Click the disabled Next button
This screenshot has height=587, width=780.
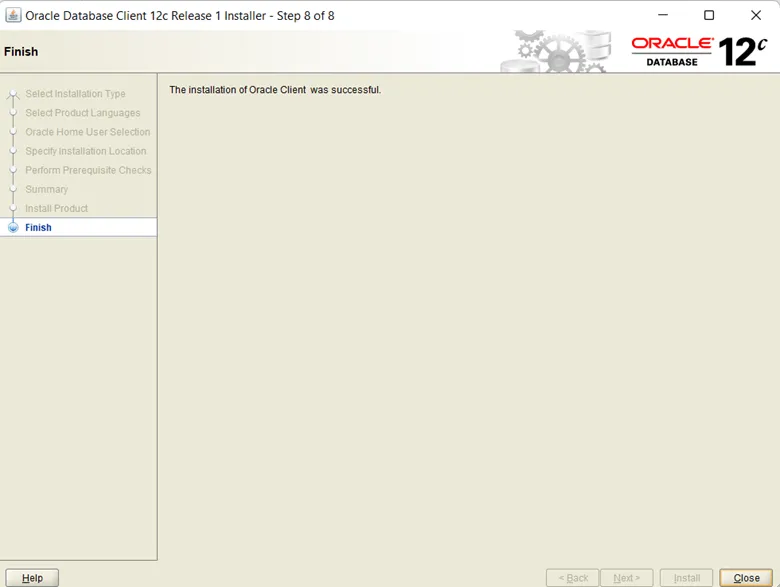[x=626, y=578]
